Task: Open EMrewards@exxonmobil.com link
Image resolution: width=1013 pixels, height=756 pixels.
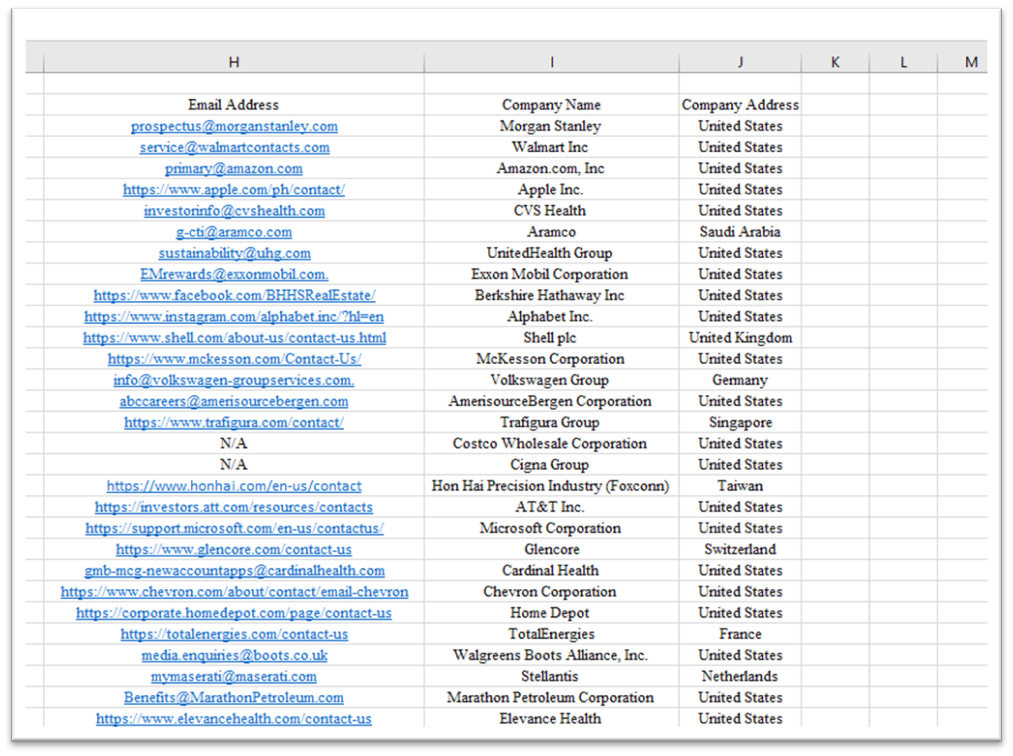Action: [x=234, y=275]
